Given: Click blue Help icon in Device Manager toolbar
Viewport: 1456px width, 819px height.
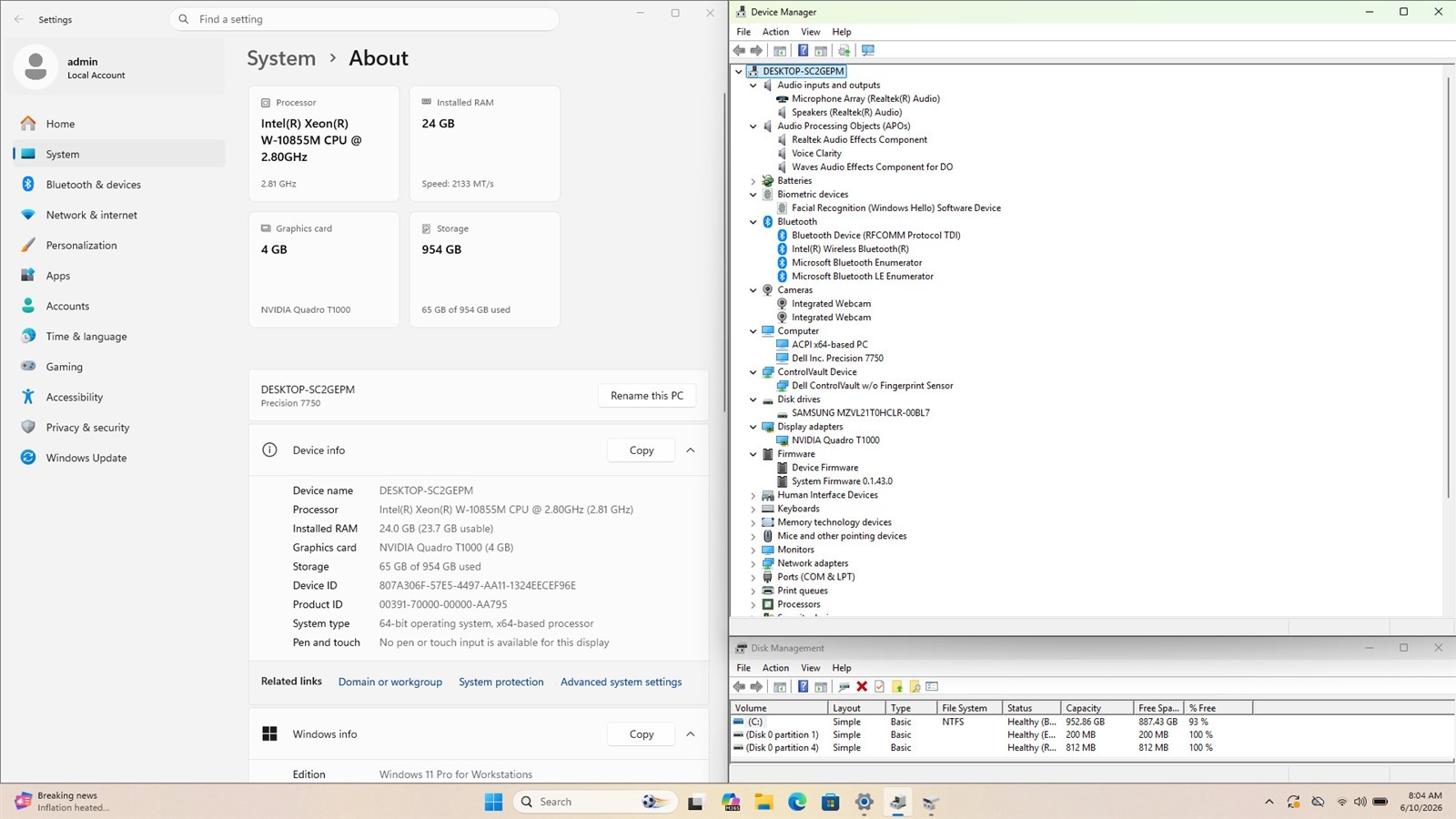Looking at the screenshot, I should point(803,50).
